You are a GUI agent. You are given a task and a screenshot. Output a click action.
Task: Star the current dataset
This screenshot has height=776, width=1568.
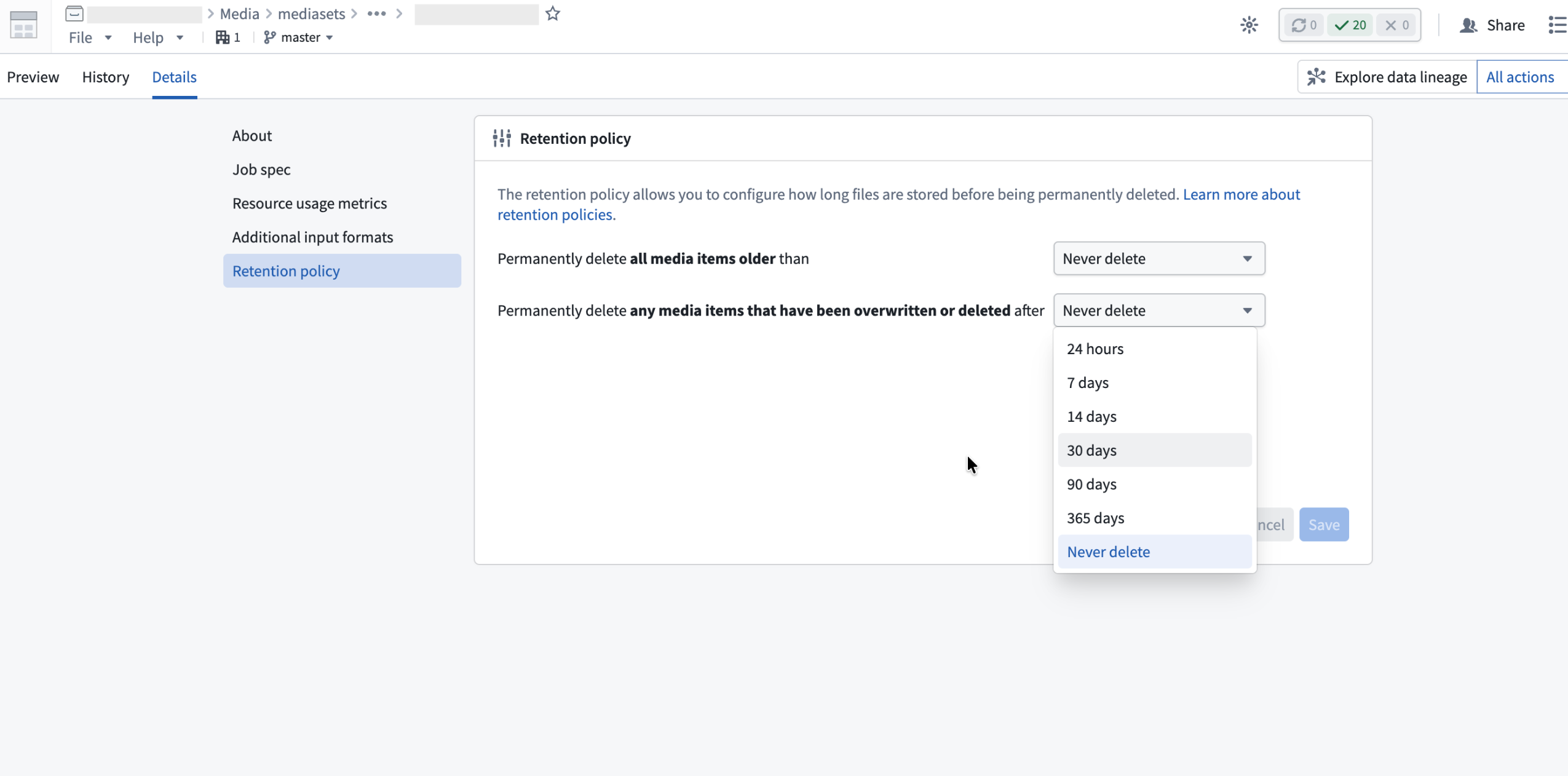click(x=552, y=13)
